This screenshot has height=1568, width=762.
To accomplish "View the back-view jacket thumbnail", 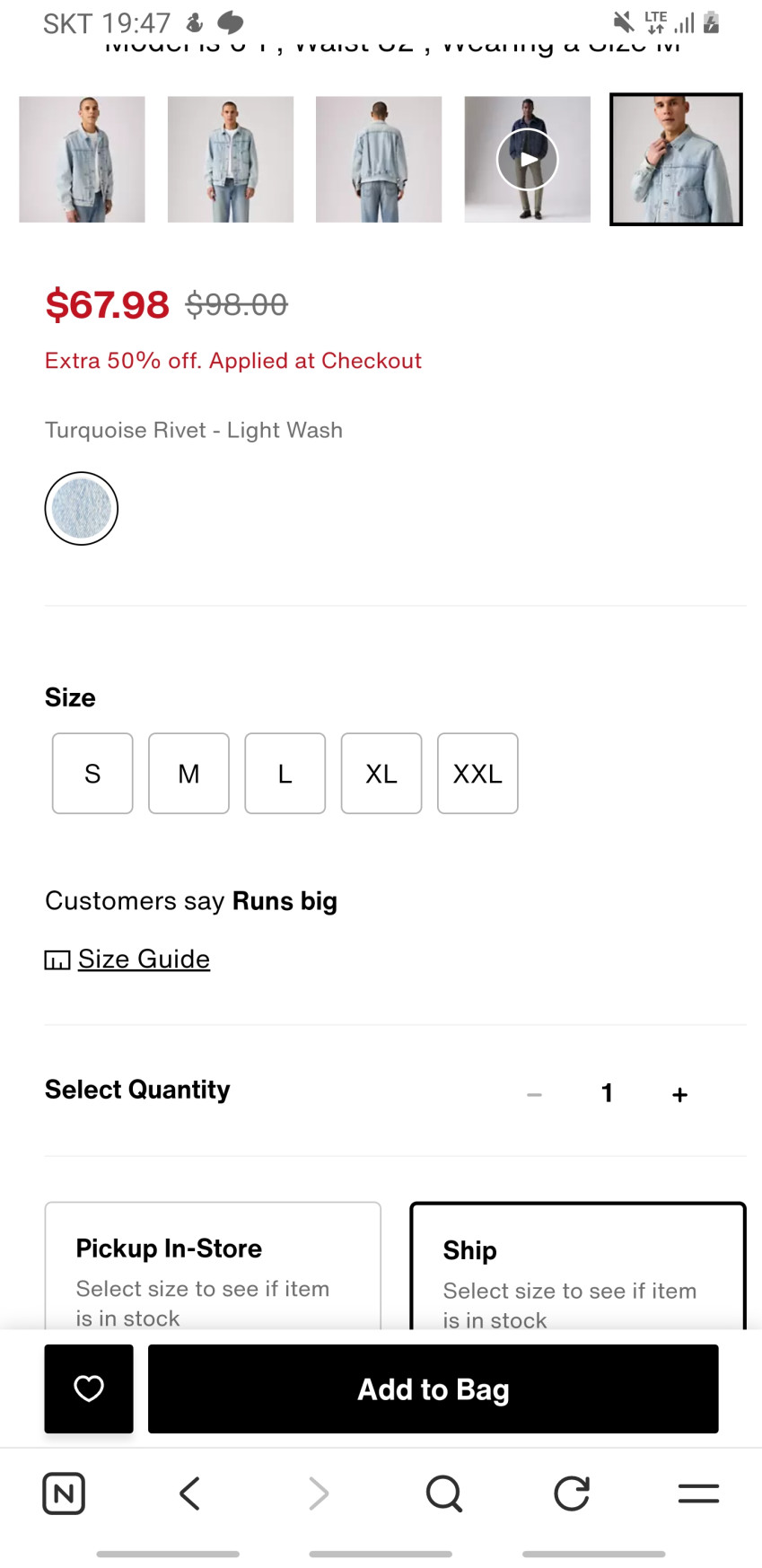I will [379, 159].
